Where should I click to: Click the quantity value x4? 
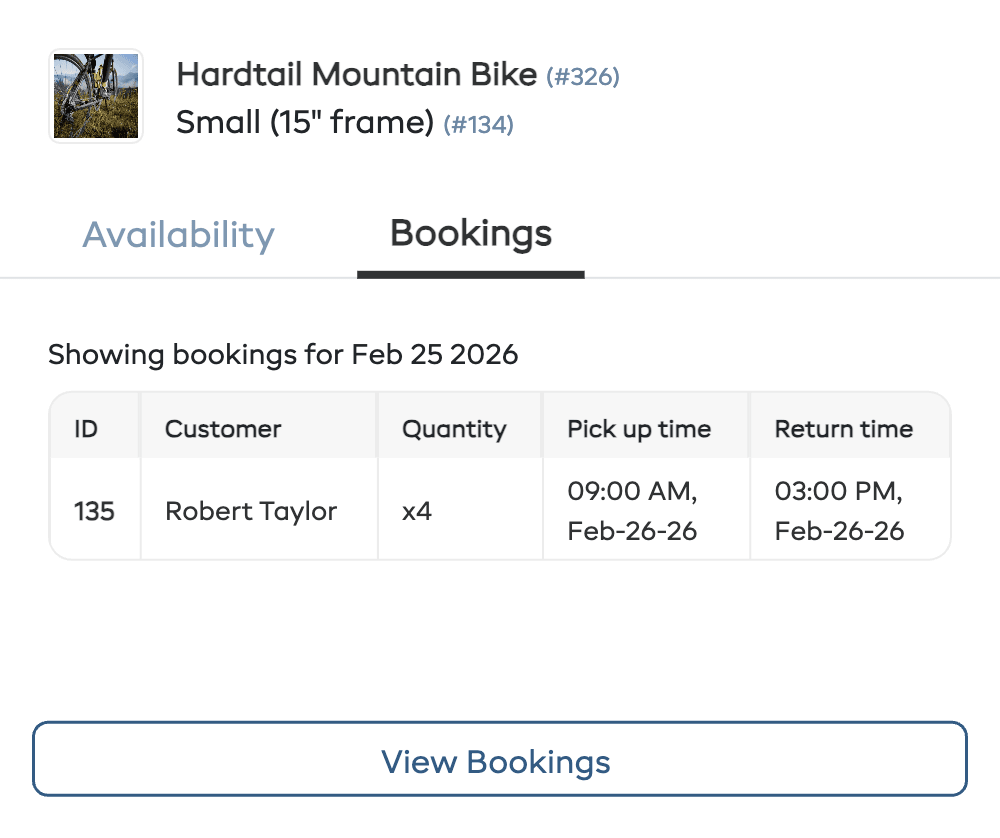click(417, 510)
